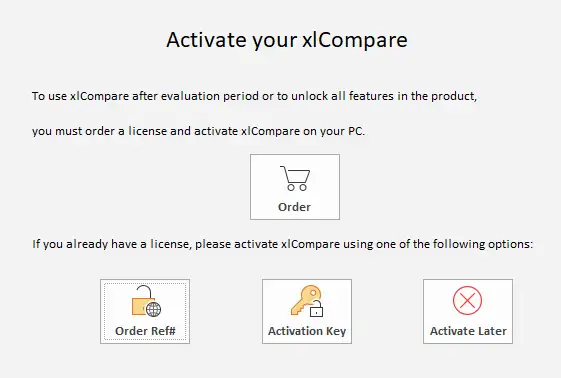The image size is (561, 378).
Task: Click the "If you already have a license" line
Action: coord(283,244)
